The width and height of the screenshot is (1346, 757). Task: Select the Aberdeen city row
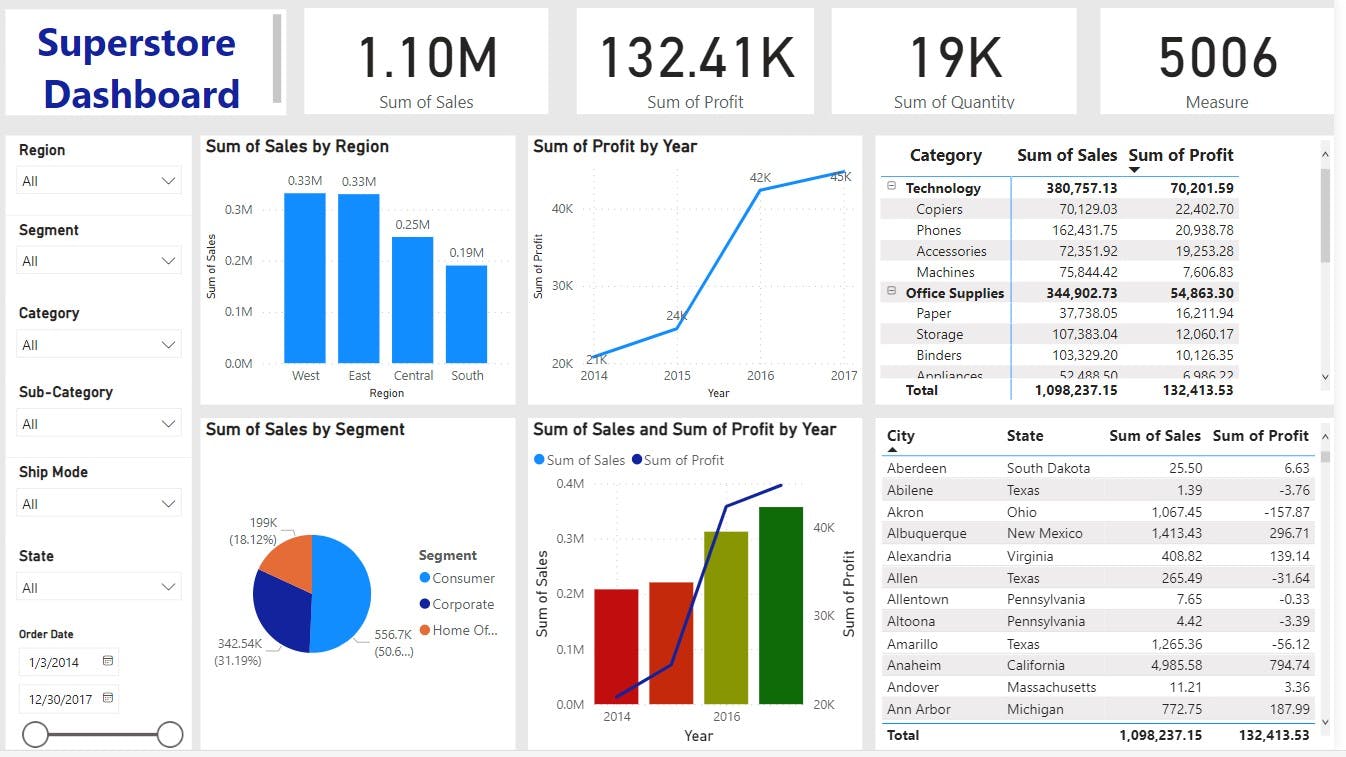click(1098, 468)
